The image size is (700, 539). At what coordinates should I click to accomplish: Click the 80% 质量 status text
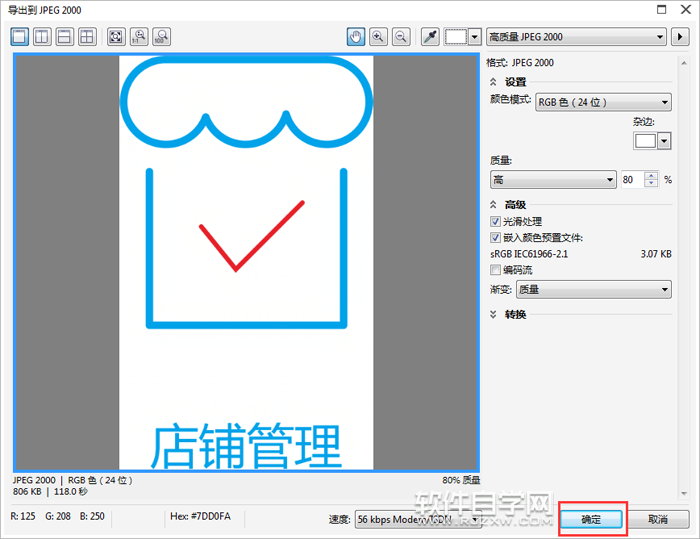[x=461, y=480]
